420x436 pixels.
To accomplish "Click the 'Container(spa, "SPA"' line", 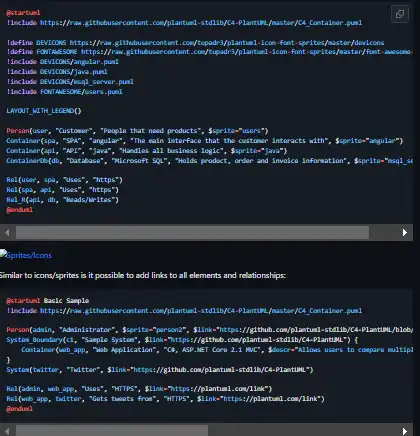I will [x=205, y=141].
